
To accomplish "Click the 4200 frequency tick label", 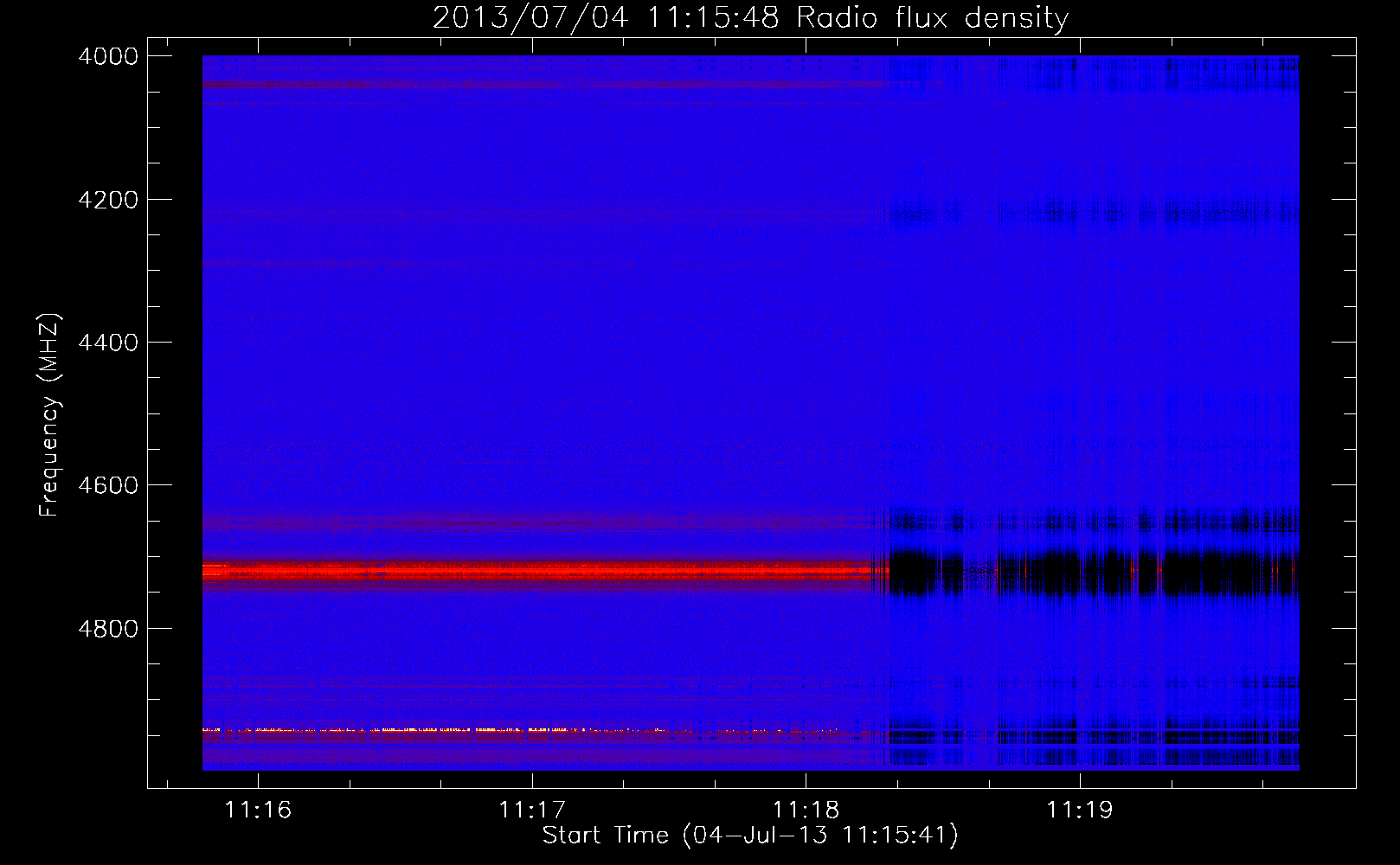I will tap(108, 200).
